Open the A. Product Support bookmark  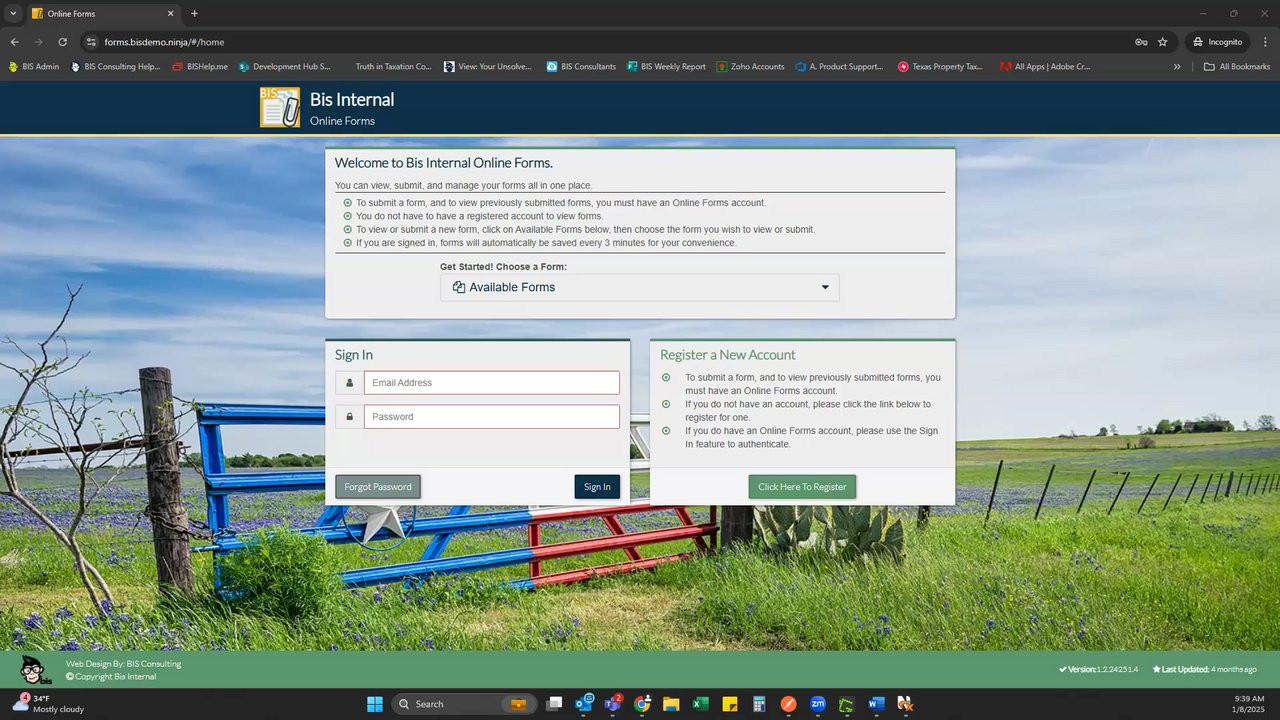pos(839,67)
